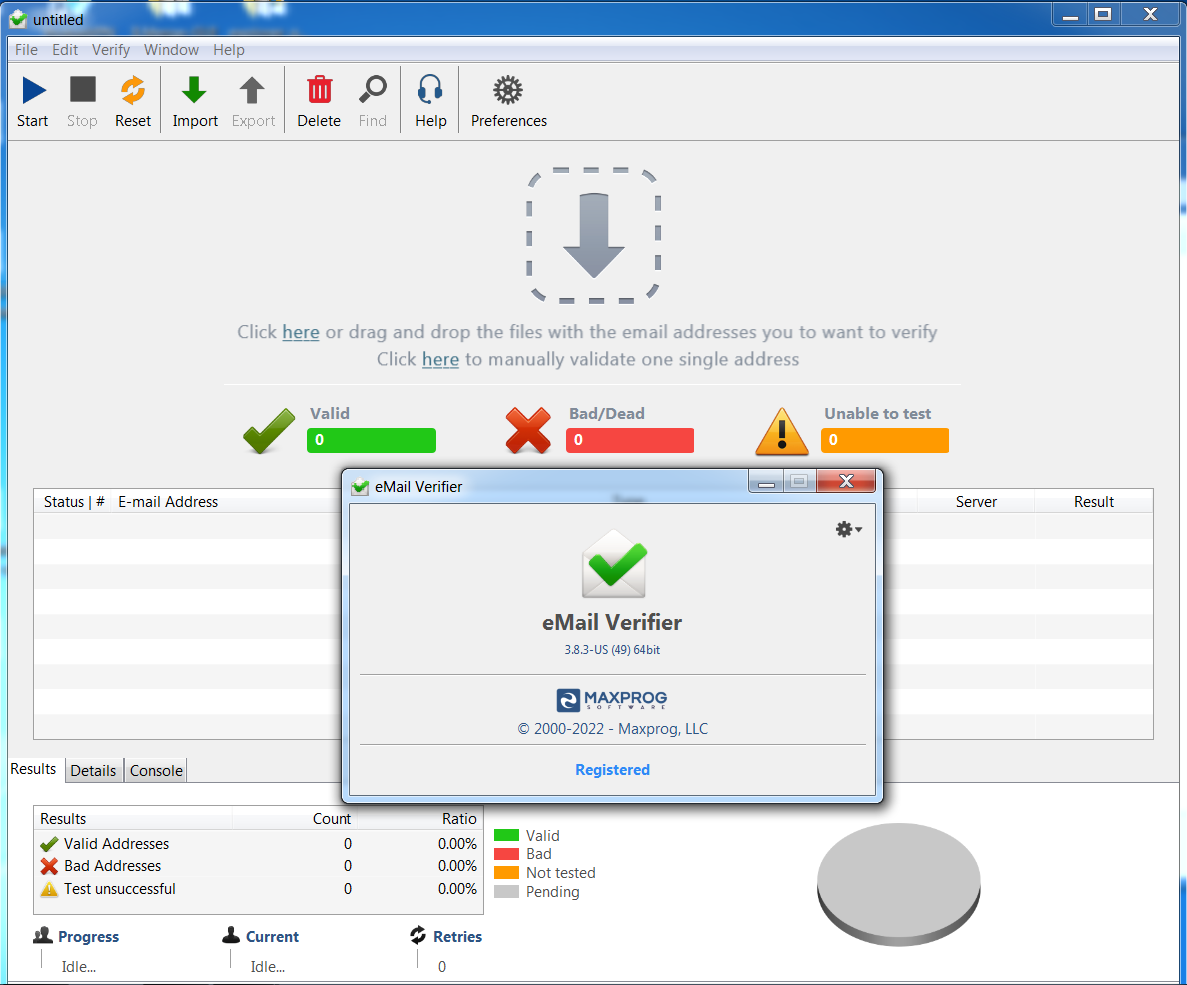Click the Start verification play icon
The height and width of the screenshot is (985, 1187).
point(33,91)
